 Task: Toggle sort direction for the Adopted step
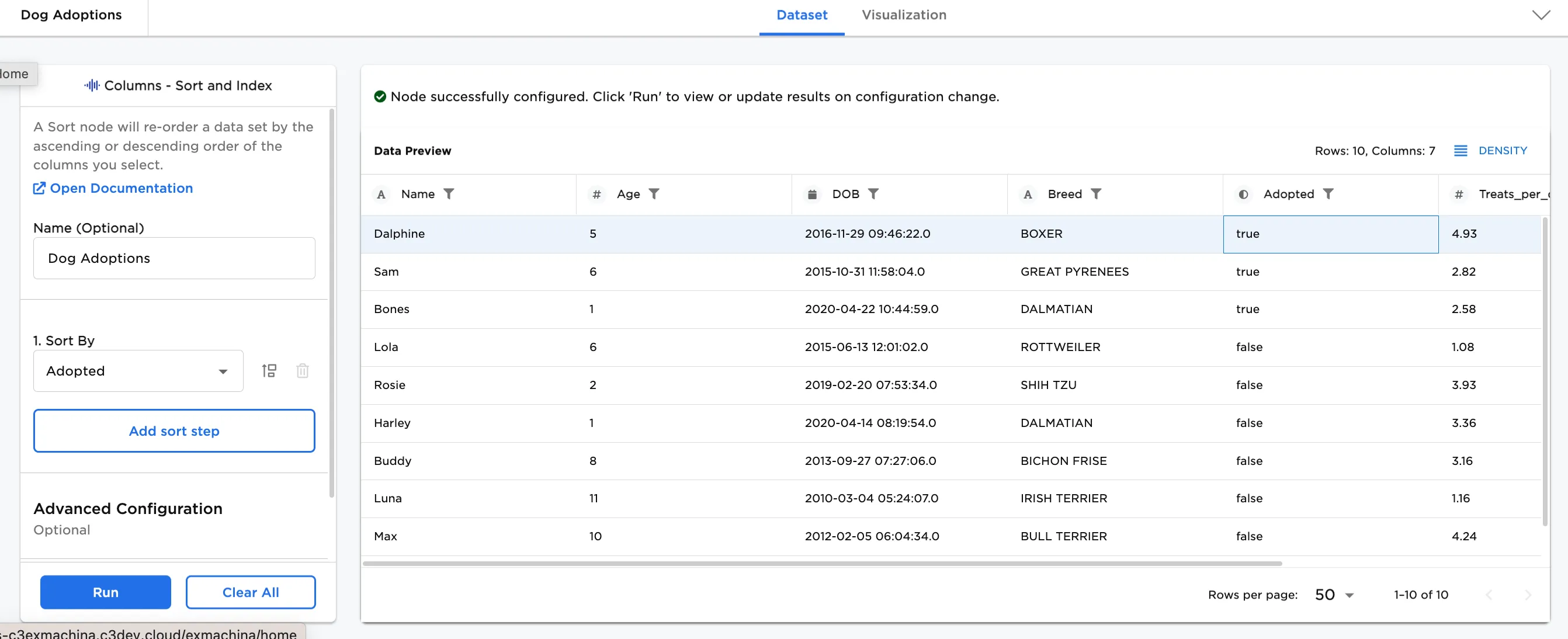270,371
